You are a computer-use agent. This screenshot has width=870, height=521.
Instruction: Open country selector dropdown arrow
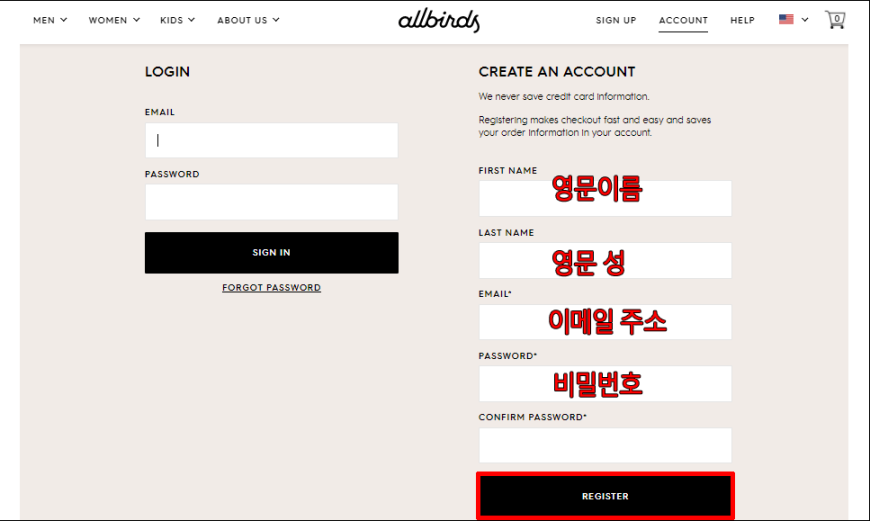(805, 20)
